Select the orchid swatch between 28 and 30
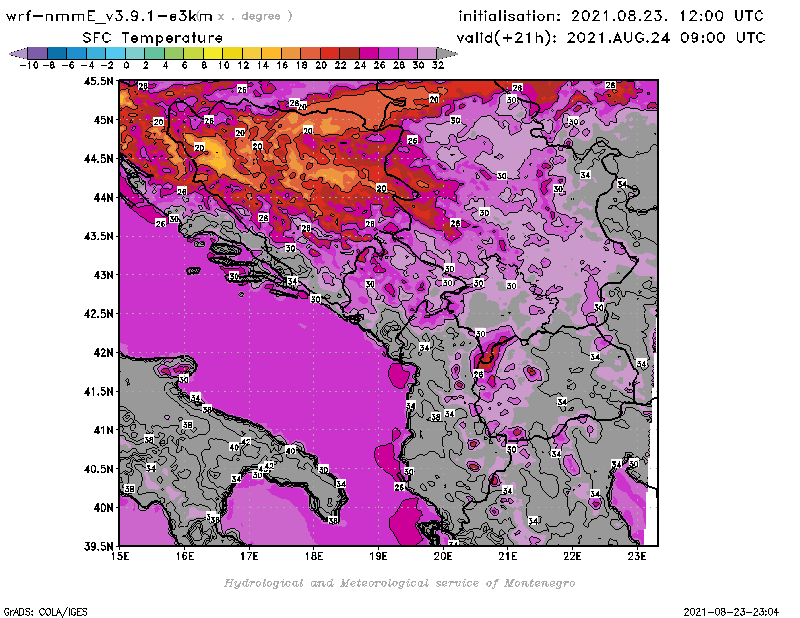The width and height of the screenshot is (800, 618). pos(408,53)
